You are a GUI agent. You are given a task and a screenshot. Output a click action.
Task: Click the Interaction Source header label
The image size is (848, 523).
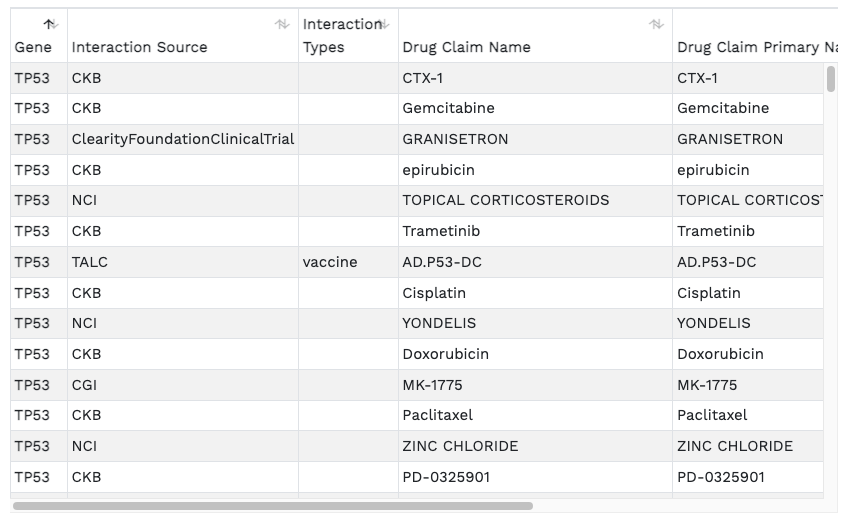[x=140, y=47]
